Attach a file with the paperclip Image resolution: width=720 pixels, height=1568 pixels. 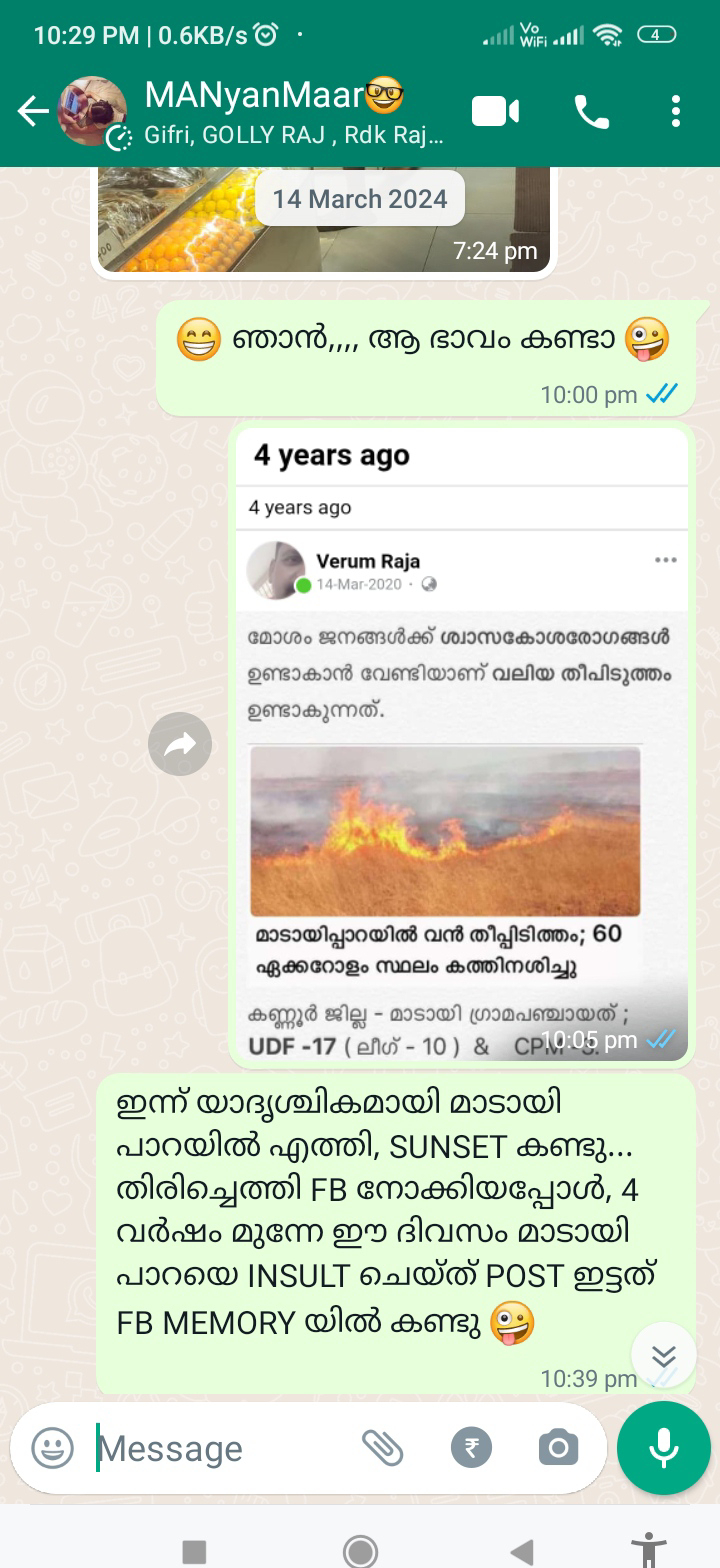point(382,1448)
